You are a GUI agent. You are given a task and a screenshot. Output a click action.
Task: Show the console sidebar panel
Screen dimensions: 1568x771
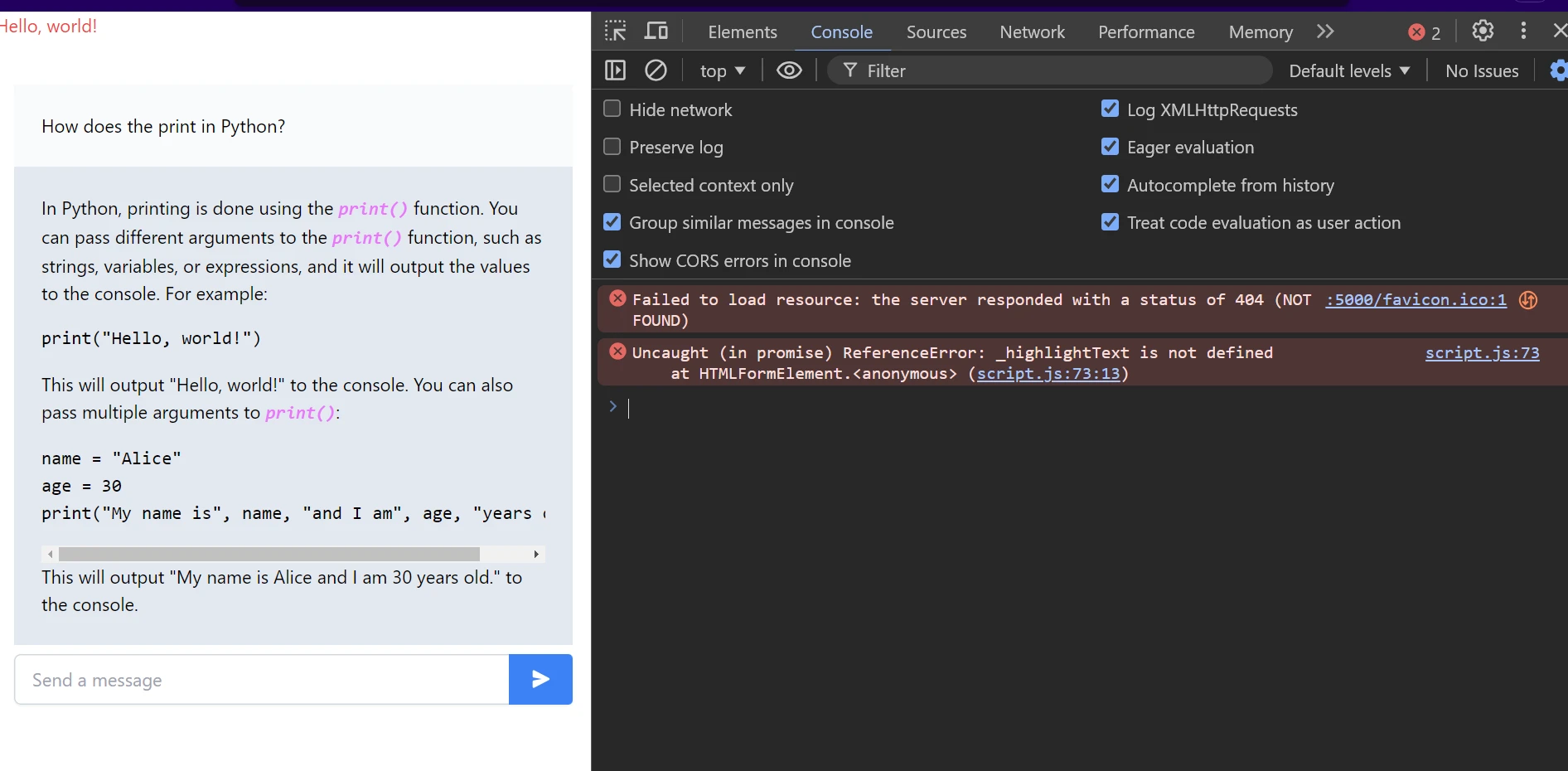click(615, 70)
